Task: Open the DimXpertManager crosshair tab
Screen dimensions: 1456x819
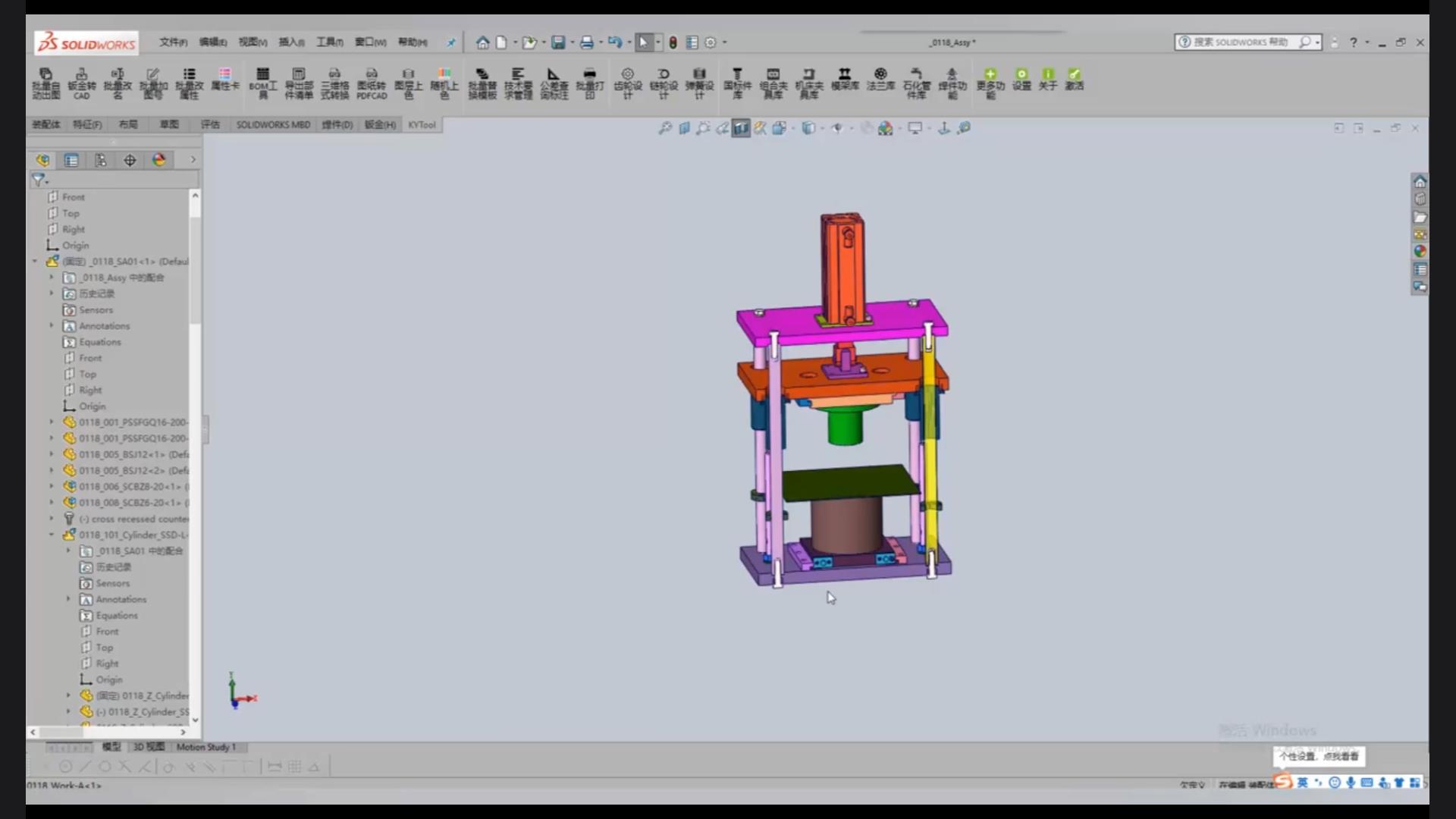Action: [x=130, y=160]
